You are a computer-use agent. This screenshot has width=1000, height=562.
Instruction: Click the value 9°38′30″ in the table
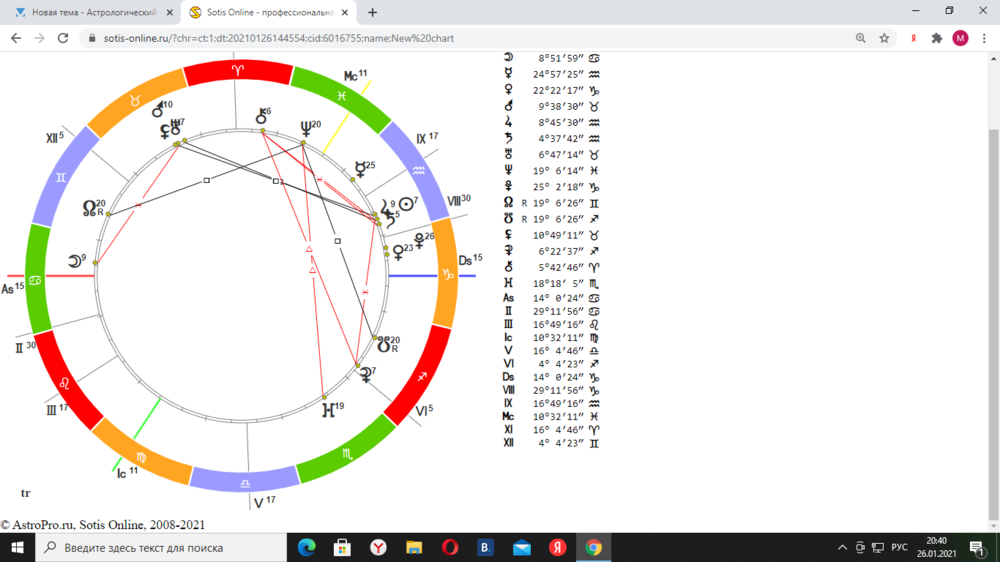tap(561, 107)
